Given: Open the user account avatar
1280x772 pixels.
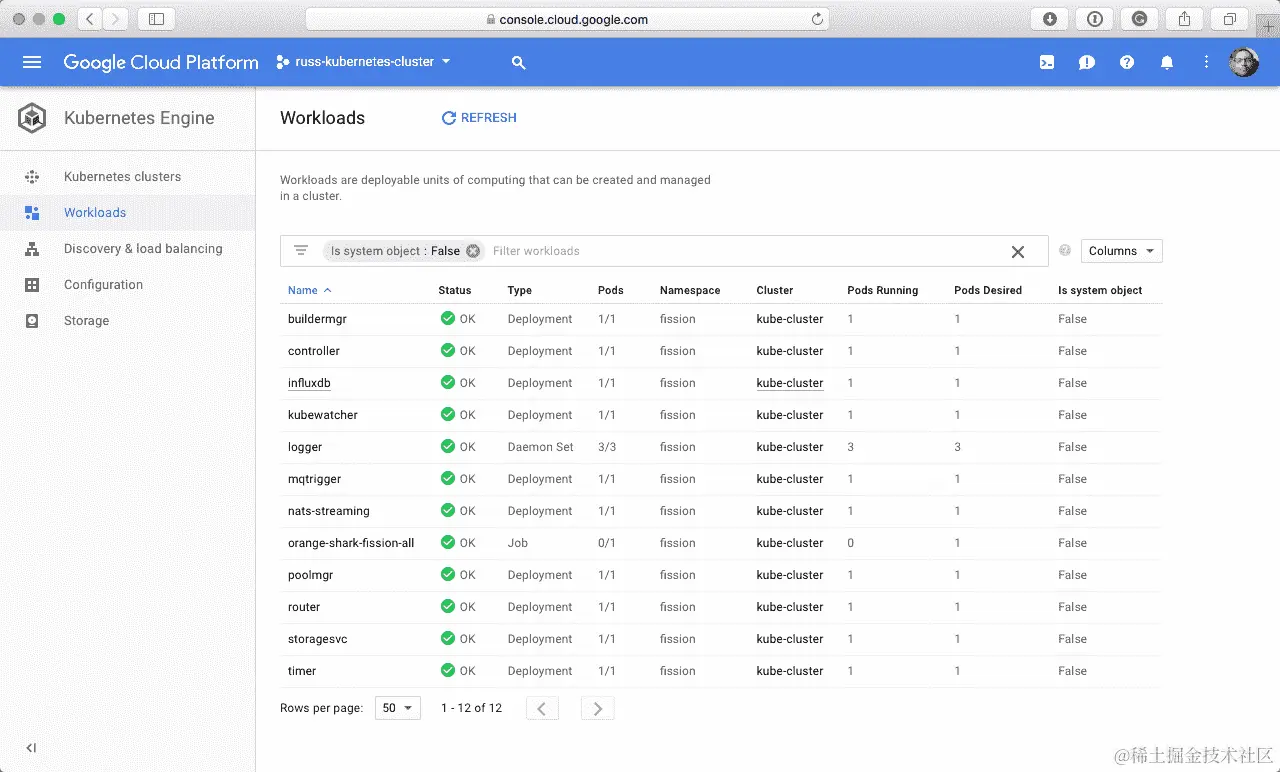Looking at the screenshot, I should pos(1244,62).
